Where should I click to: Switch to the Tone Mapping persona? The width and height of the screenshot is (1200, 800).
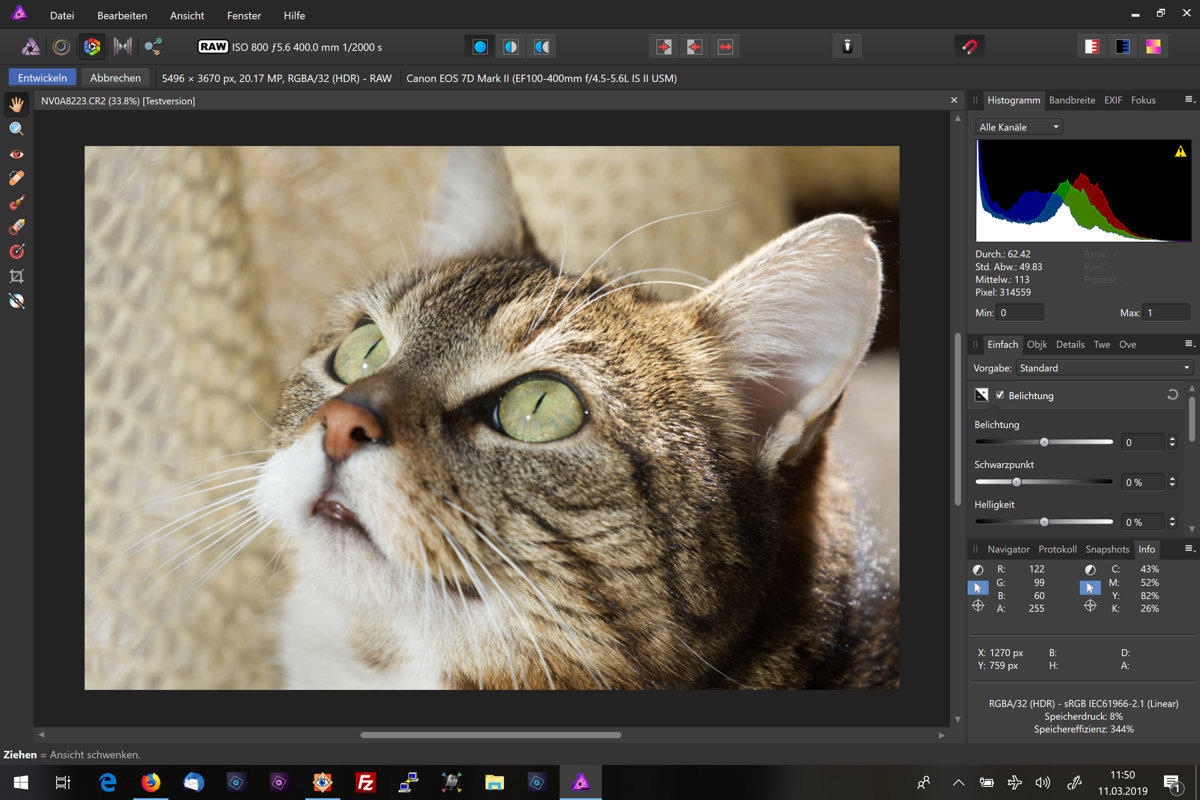pos(123,46)
